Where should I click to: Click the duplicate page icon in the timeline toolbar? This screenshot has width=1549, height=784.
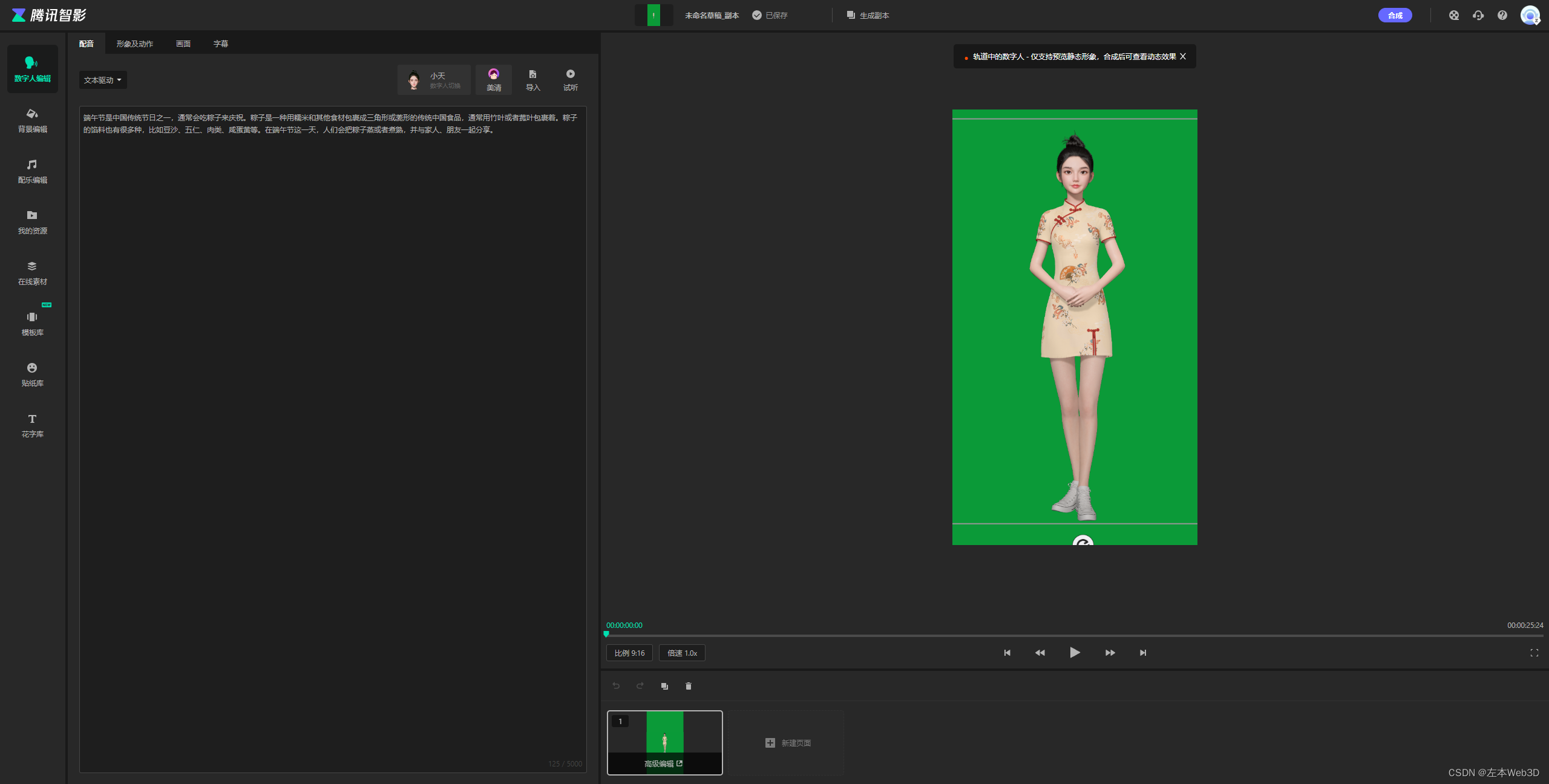[x=664, y=686]
